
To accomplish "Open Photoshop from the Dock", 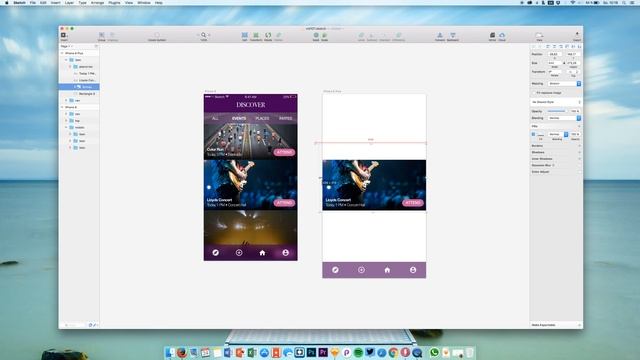I will coord(311,352).
